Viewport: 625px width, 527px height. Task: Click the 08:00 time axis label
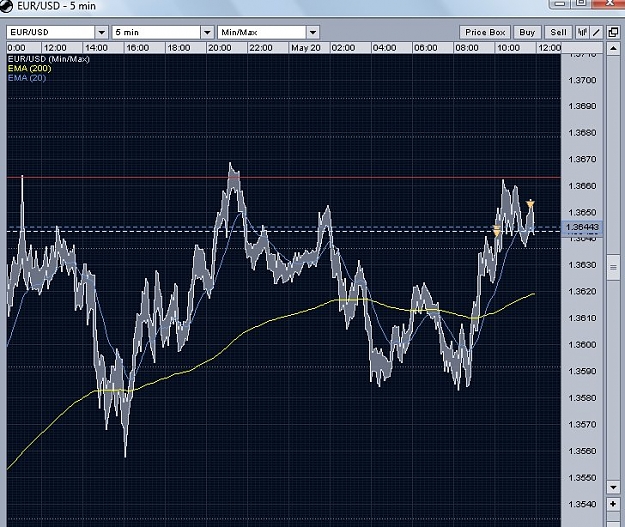pos(467,48)
